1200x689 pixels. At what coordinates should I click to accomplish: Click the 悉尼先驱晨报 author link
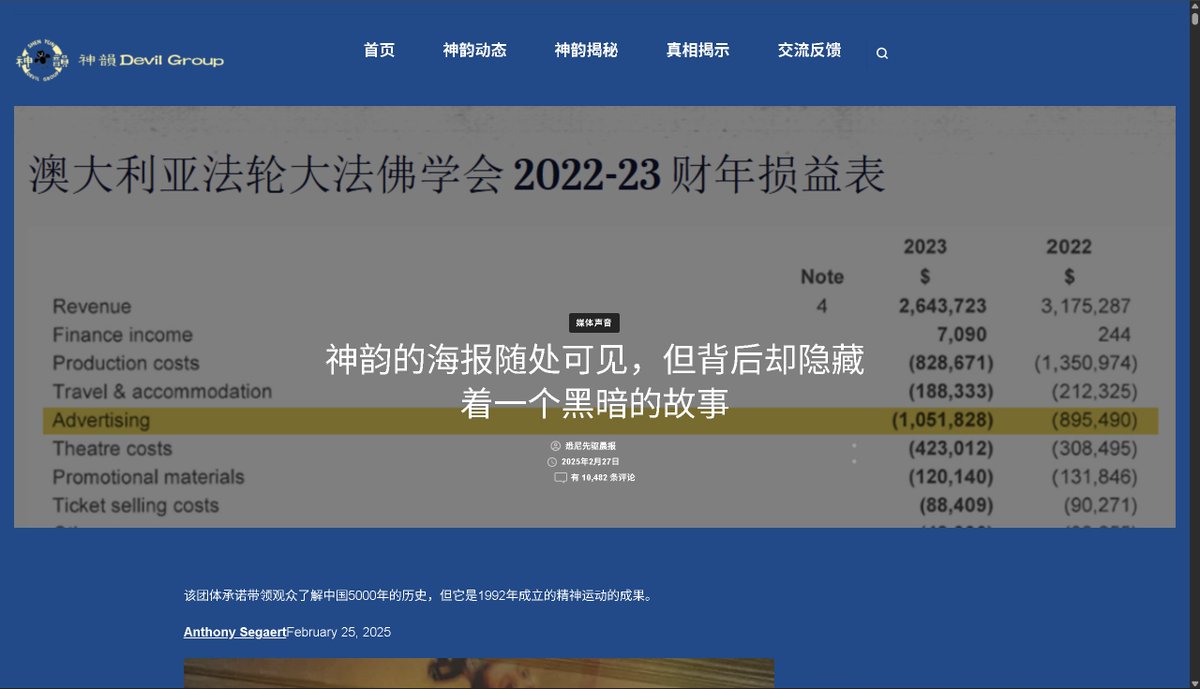(x=590, y=446)
